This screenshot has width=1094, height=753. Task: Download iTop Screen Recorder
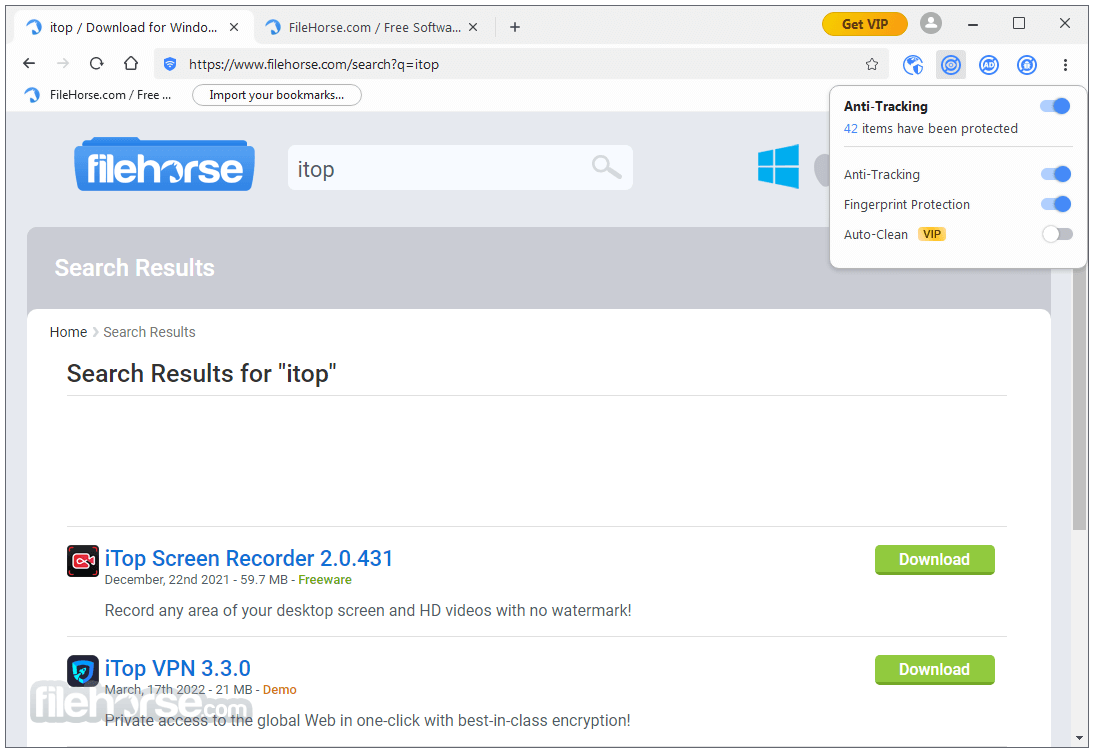934,560
